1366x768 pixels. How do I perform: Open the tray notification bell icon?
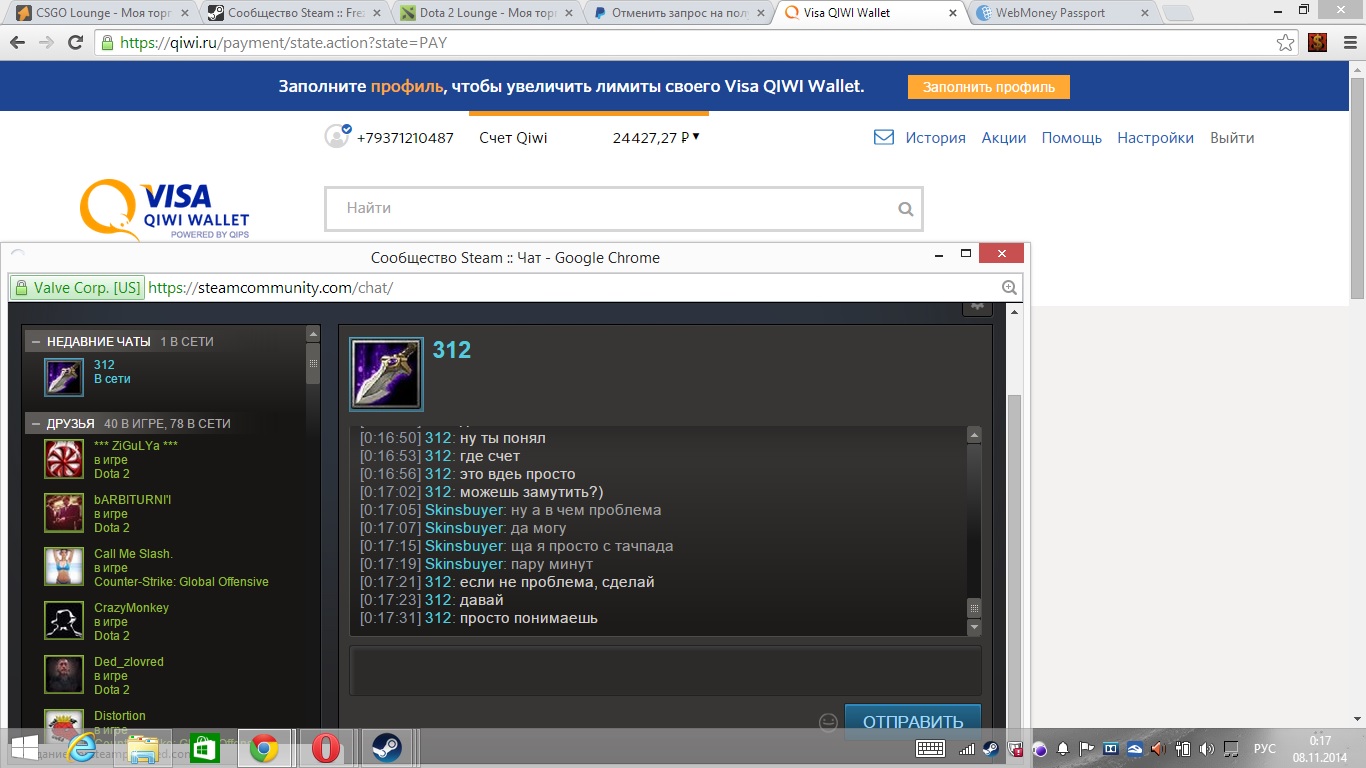pos(1062,748)
